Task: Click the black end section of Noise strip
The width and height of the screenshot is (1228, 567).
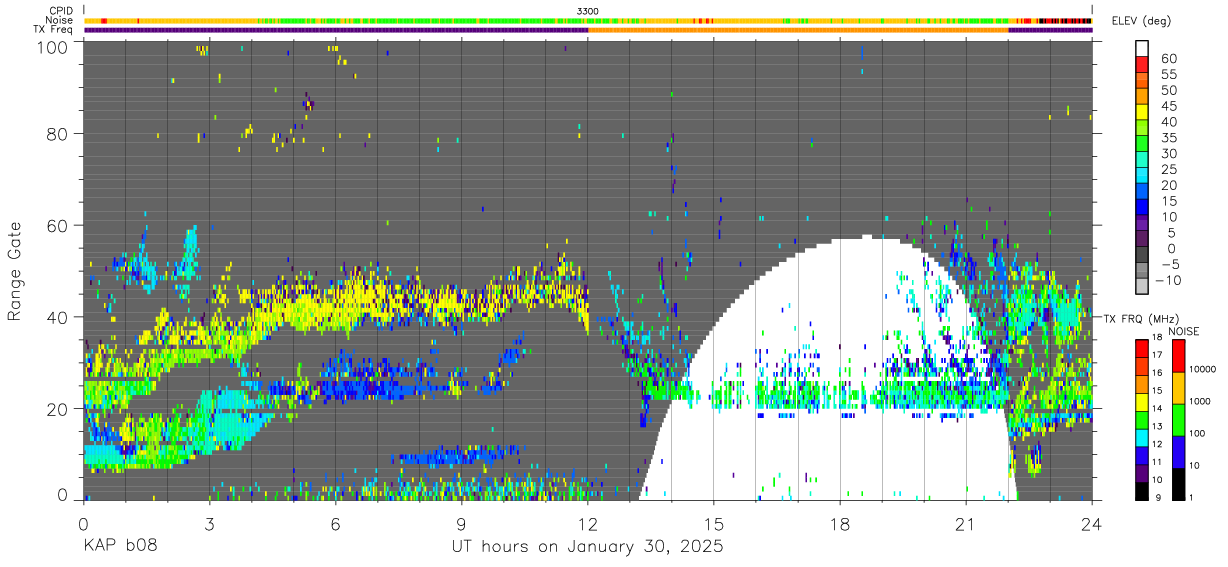Action: (x=1066, y=20)
